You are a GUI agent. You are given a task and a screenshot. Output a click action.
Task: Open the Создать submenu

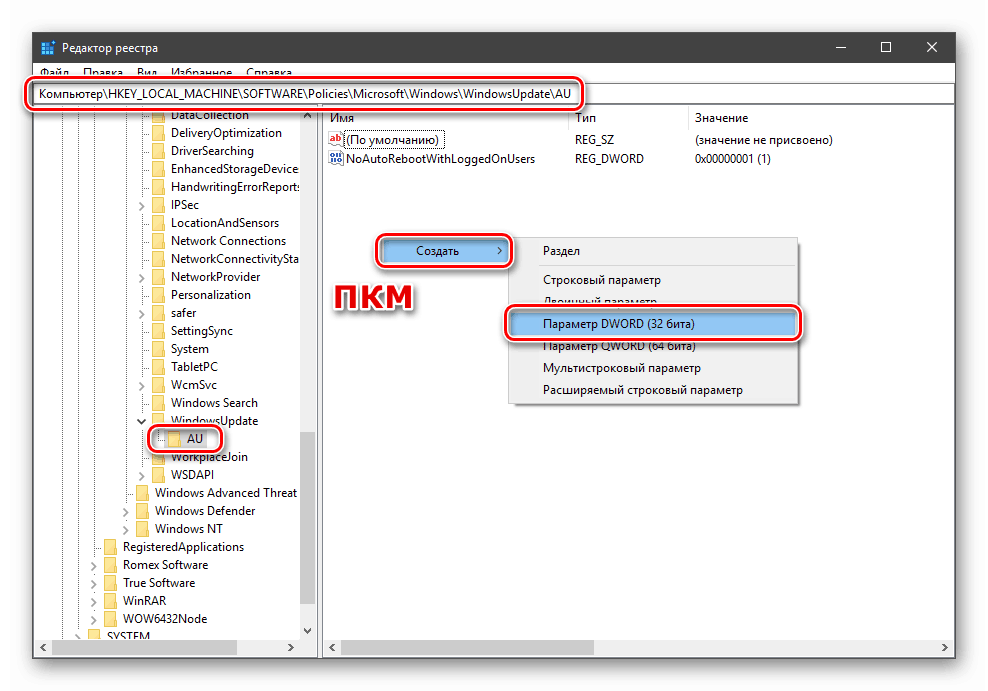(444, 251)
